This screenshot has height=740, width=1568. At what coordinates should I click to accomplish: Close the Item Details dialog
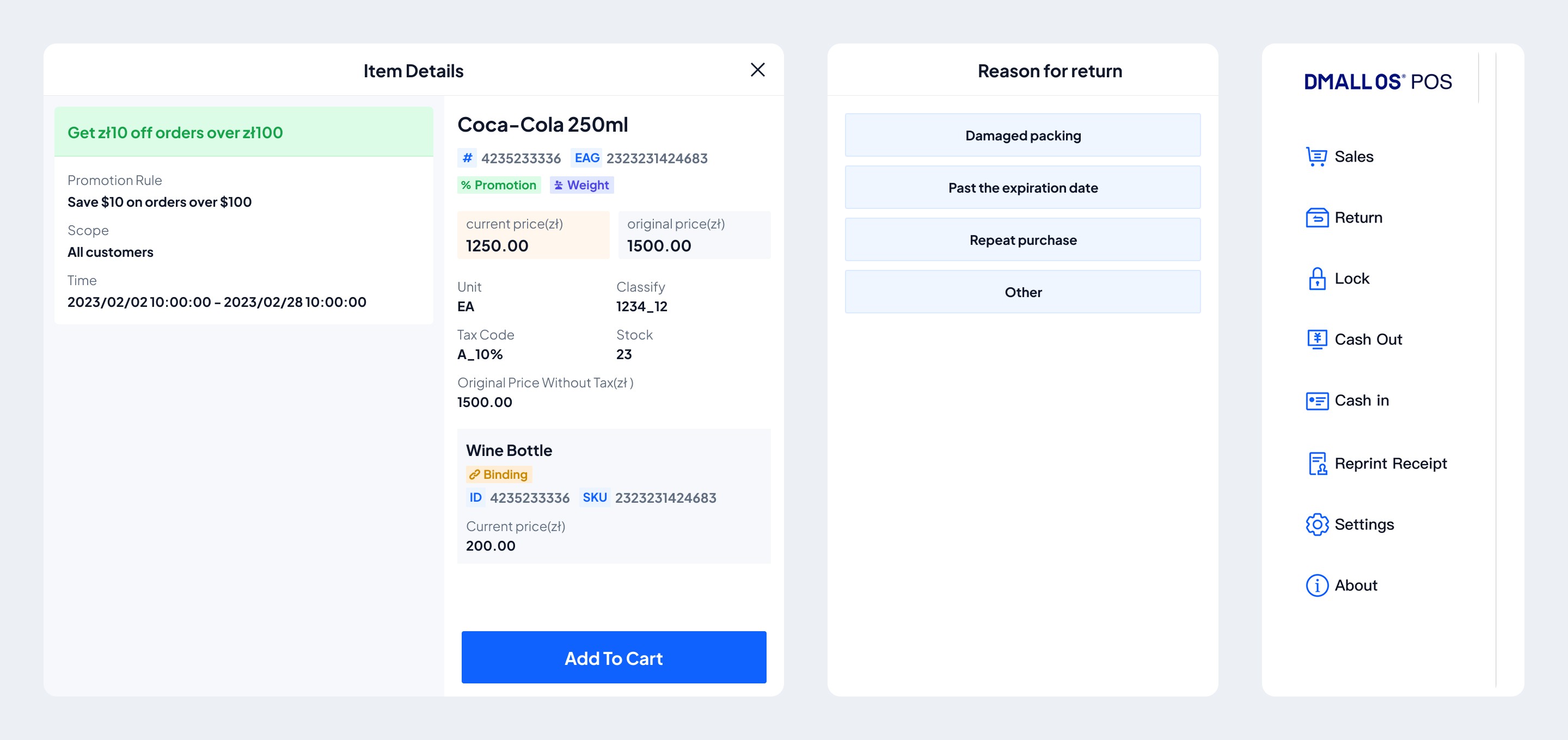(757, 70)
